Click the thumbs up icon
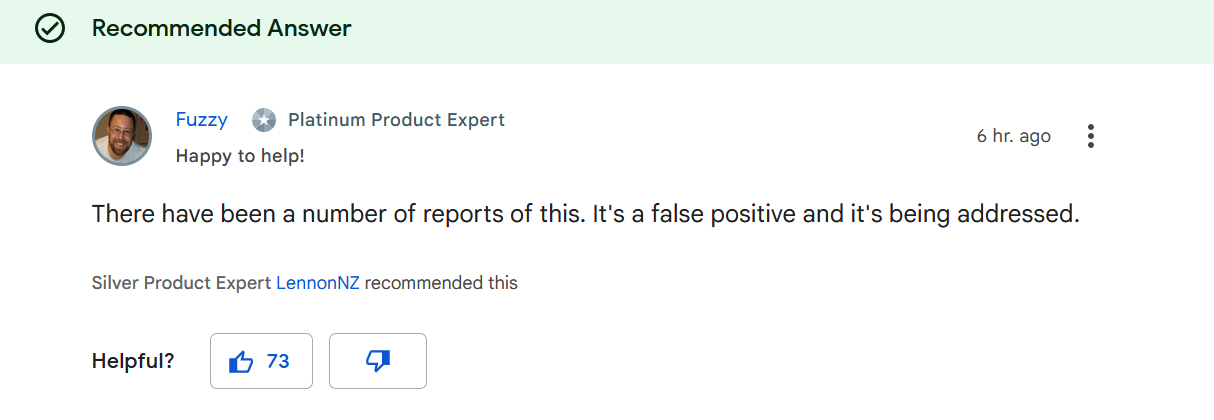 (241, 361)
